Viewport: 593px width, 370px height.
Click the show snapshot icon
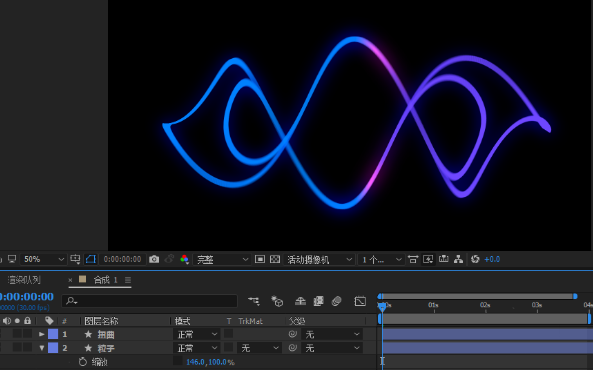click(x=169, y=259)
